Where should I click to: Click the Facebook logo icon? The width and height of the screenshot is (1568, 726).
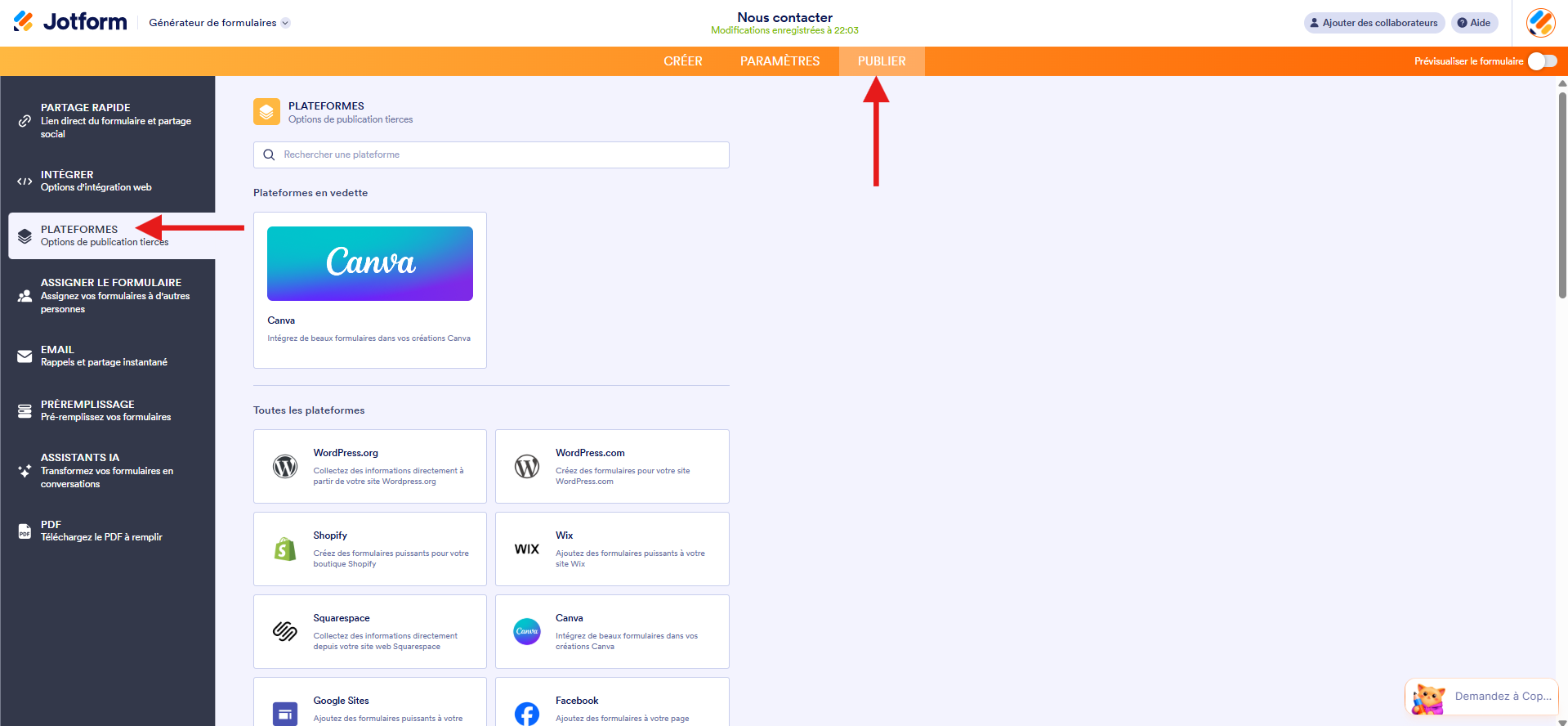[x=527, y=713]
